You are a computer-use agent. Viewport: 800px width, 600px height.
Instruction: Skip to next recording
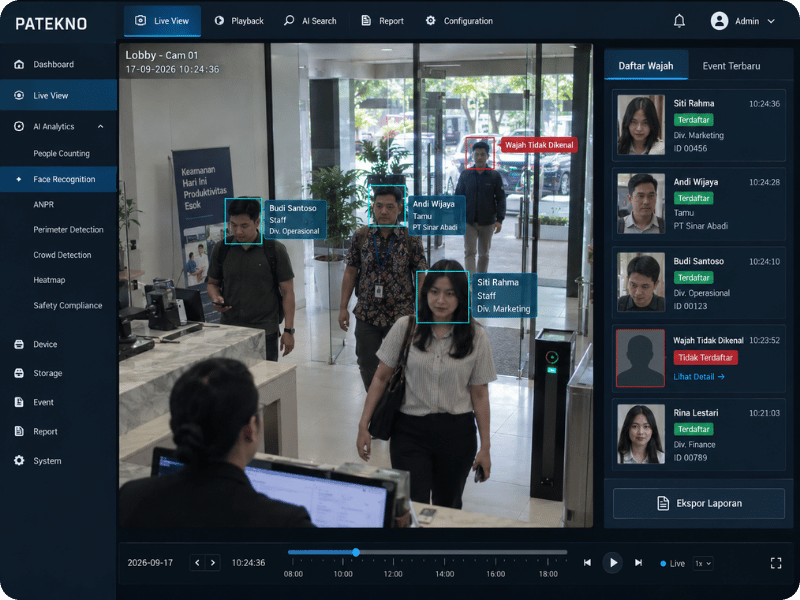click(x=638, y=562)
